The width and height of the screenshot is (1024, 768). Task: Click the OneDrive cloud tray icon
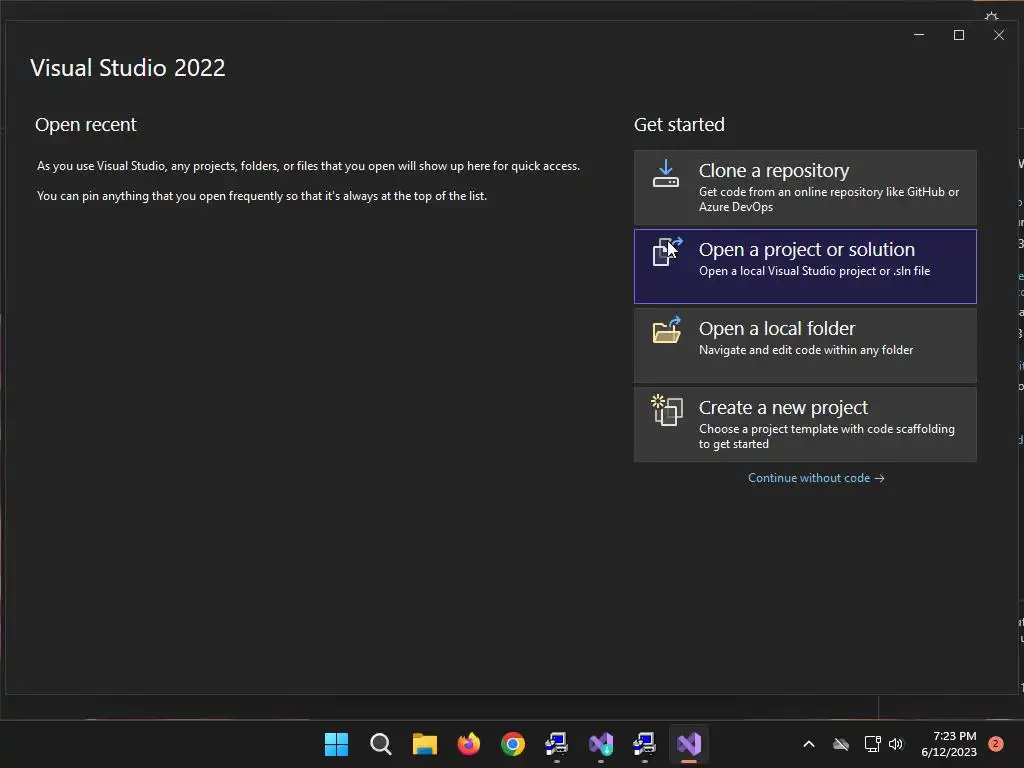[840, 744]
